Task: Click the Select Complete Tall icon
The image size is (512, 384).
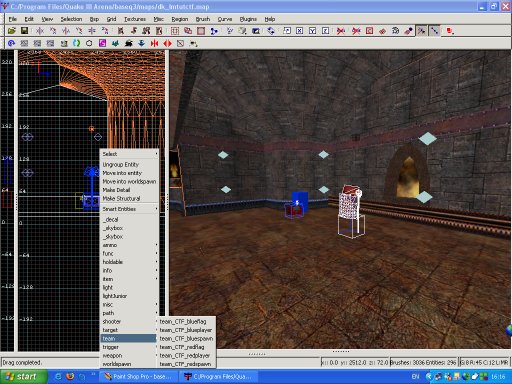Action: 121,31
